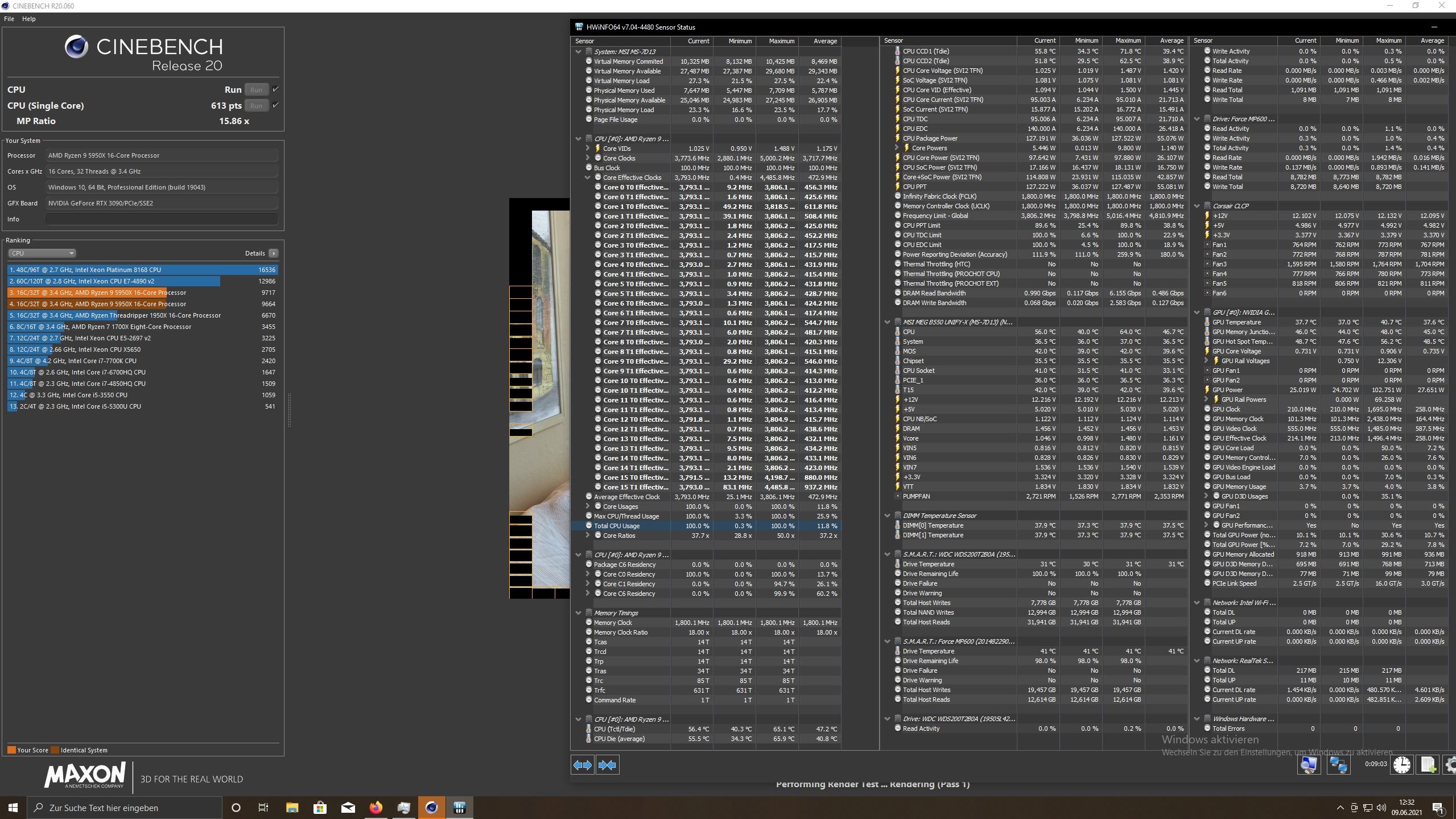Open the HWiNFO network connection computers icon
1456x819 pixels.
(x=1338, y=764)
